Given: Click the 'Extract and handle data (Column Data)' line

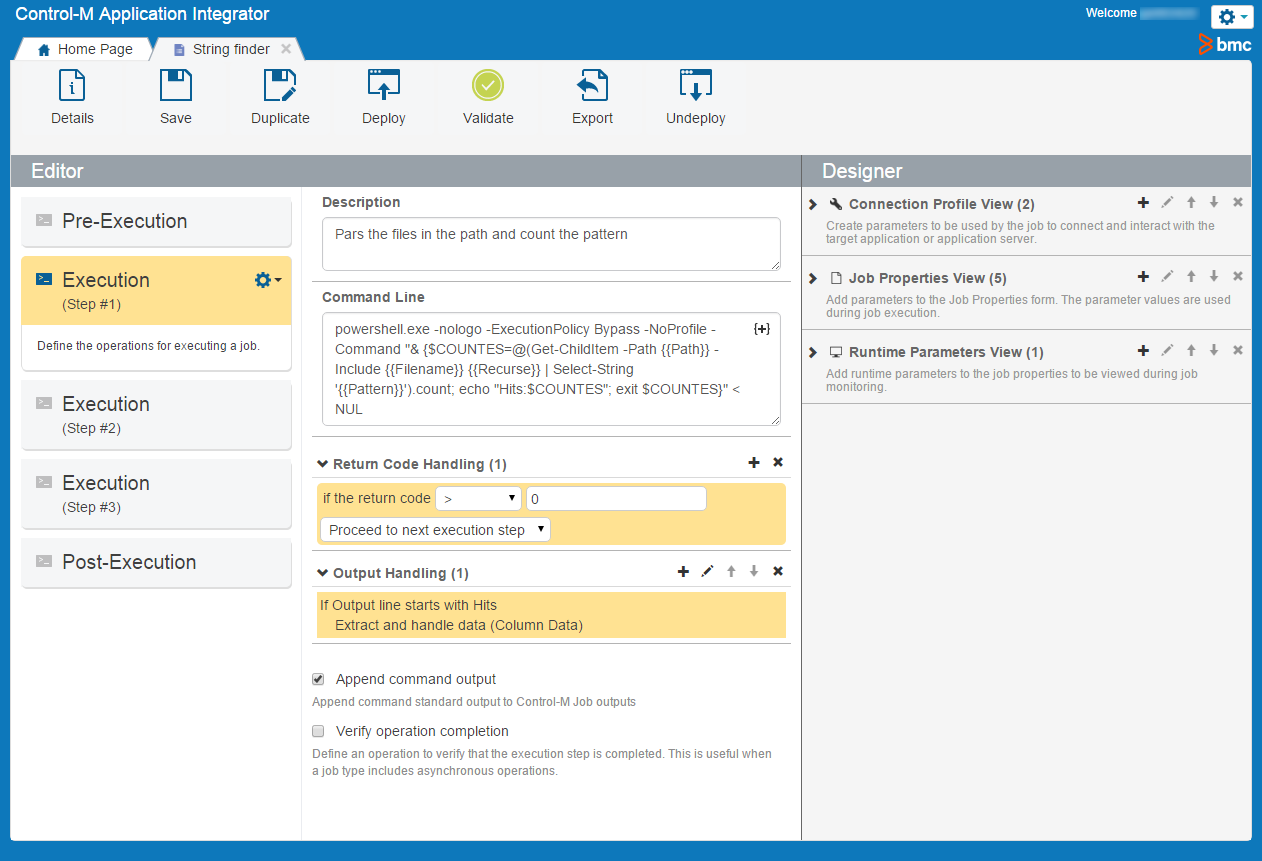Looking at the screenshot, I should click(459, 625).
